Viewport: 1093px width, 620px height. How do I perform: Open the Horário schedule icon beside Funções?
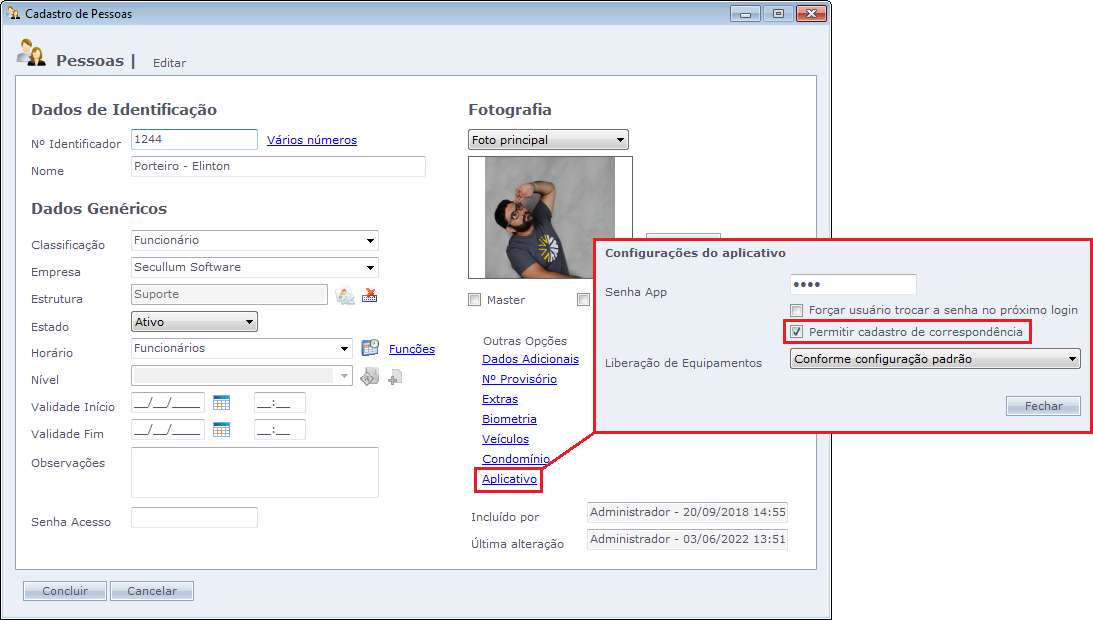coord(370,348)
